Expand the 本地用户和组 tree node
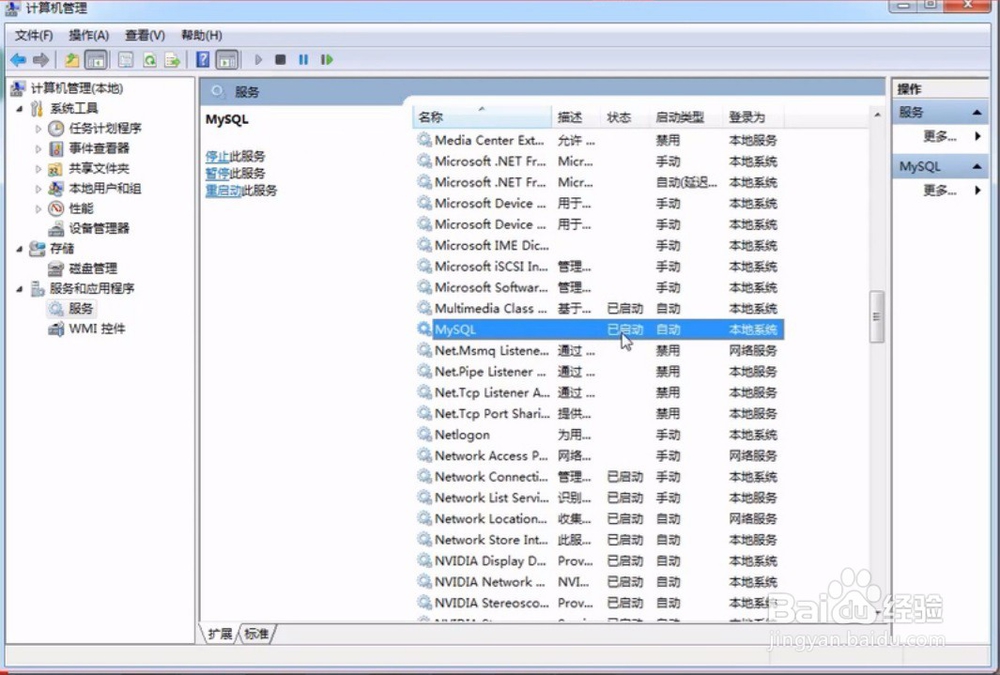 (38, 188)
